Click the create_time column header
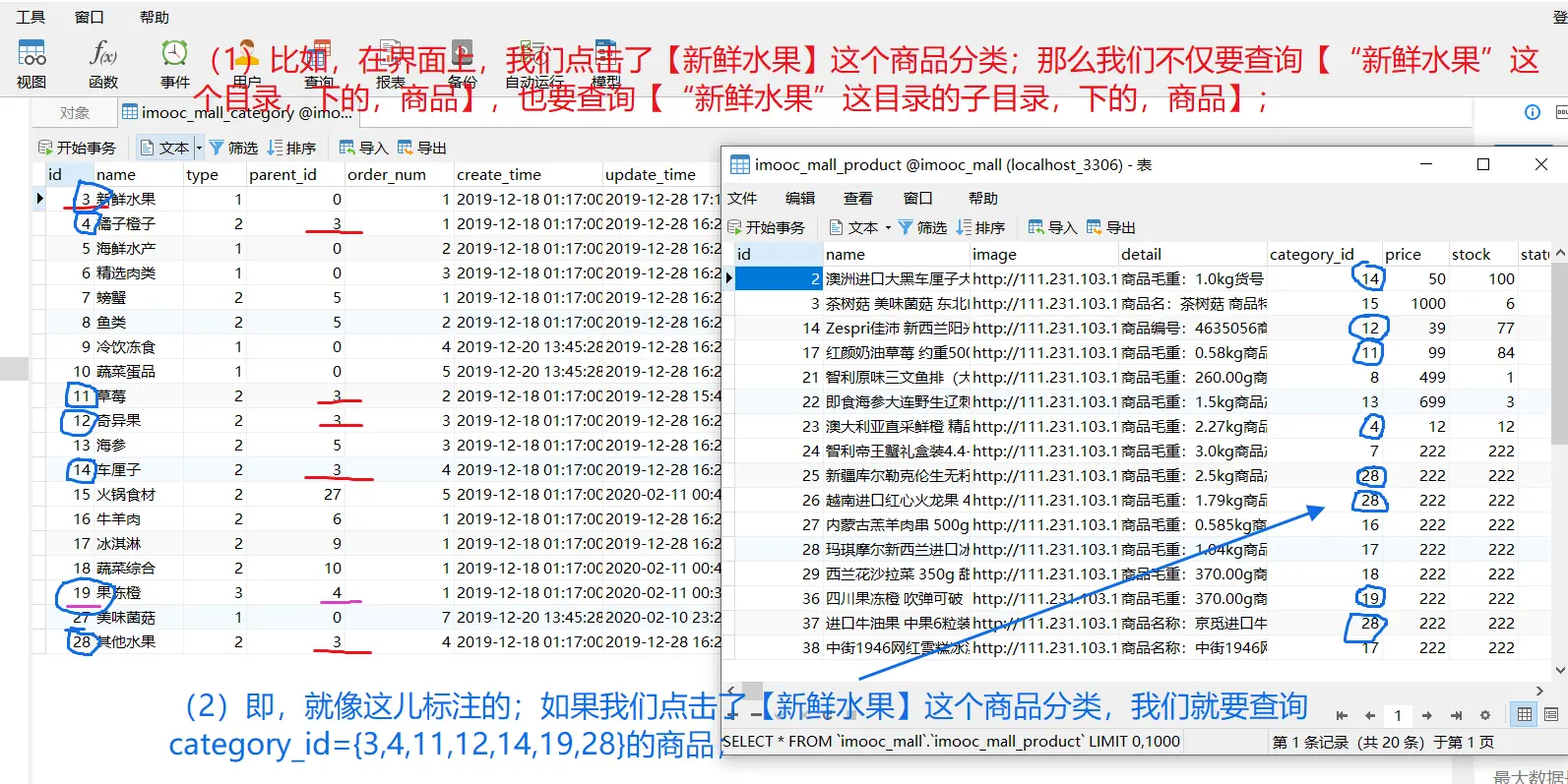Viewport: 1568px width, 784px height. [x=528, y=174]
